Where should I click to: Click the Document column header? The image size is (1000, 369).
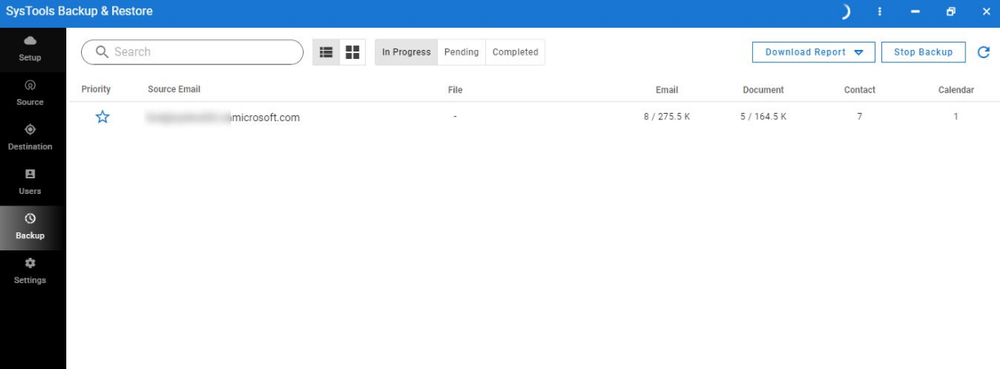(x=763, y=90)
